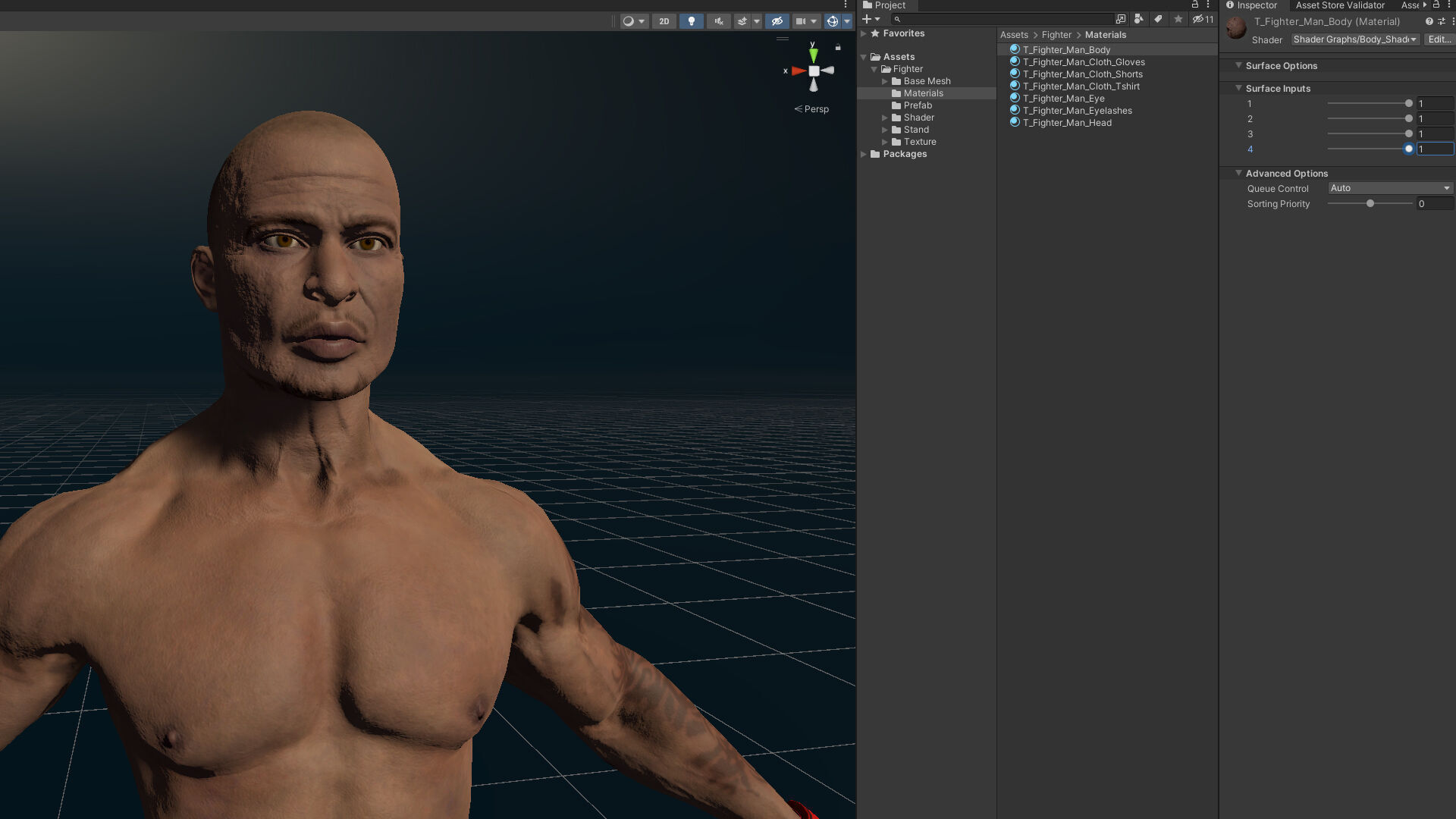Open search window icon beside search field

coord(1121,19)
